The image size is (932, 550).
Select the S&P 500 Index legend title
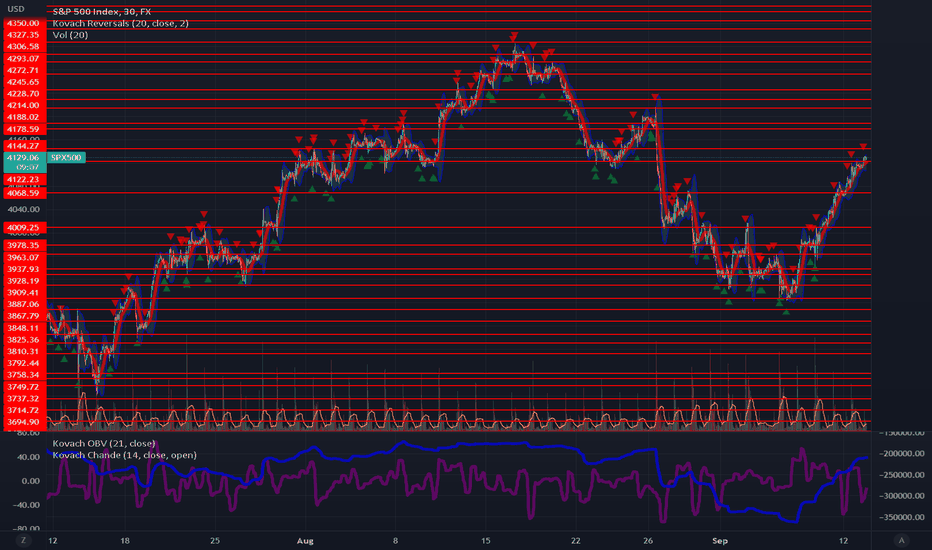102,11
